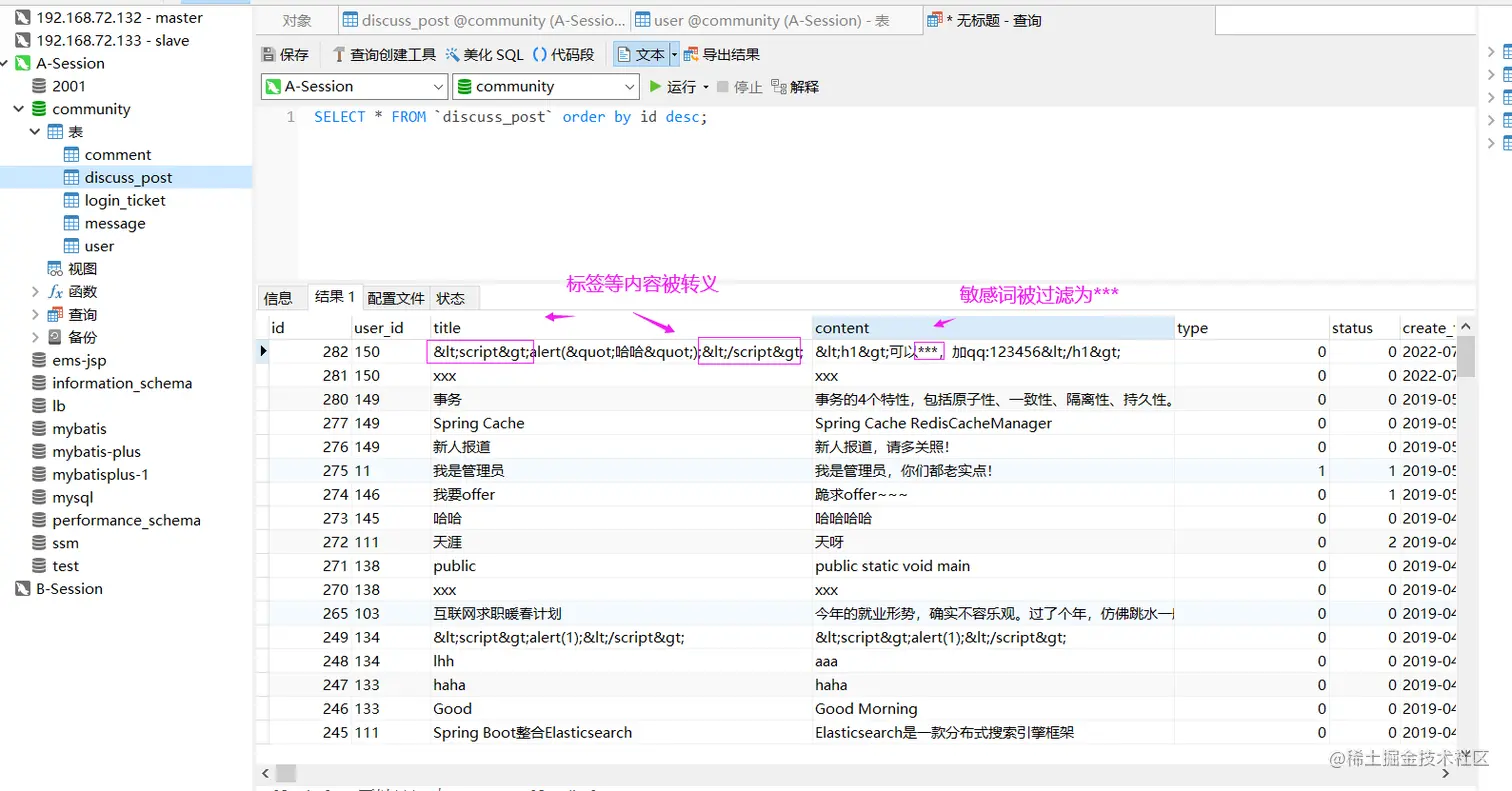Screen dimensions: 1512x791
Task: Open the 运行 dropdown arrow
Action: 706,87
